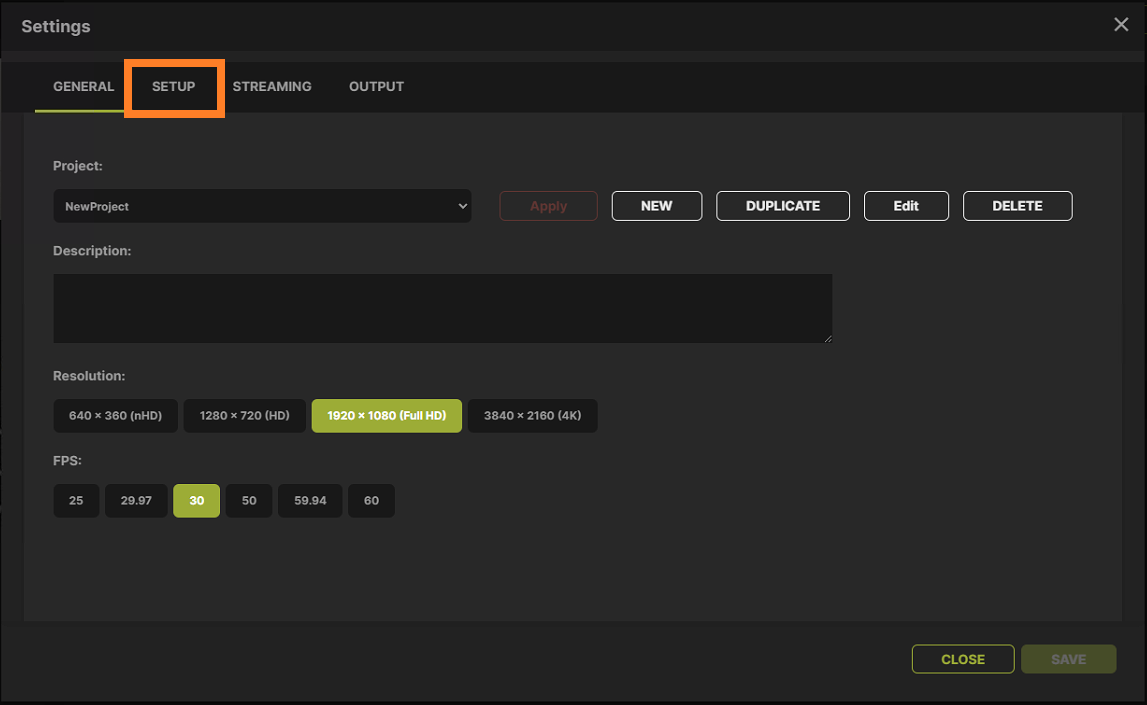1147x705 pixels.
Task: Set FPS to 25
Action: (76, 500)
